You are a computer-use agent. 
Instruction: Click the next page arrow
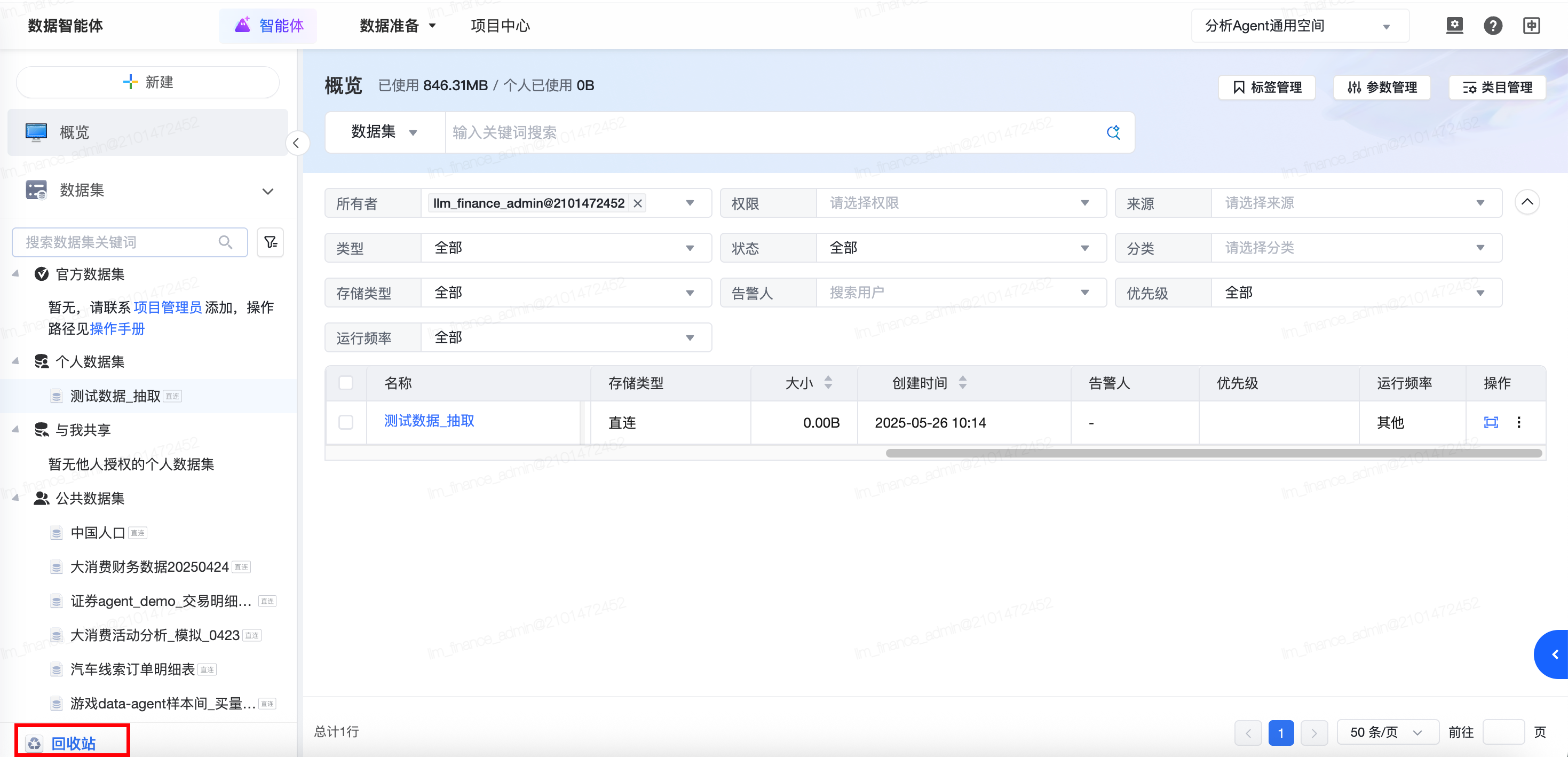click(x=1313, y=732)
